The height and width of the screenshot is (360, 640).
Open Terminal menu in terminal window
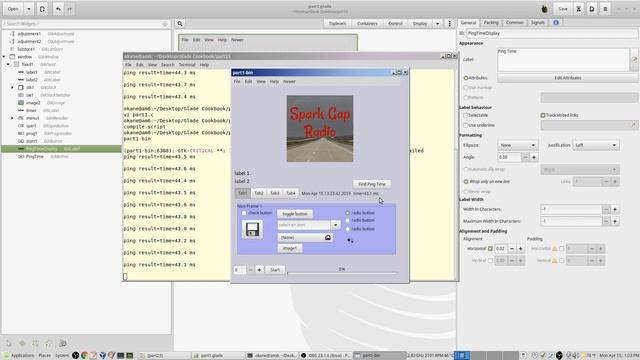187,65
